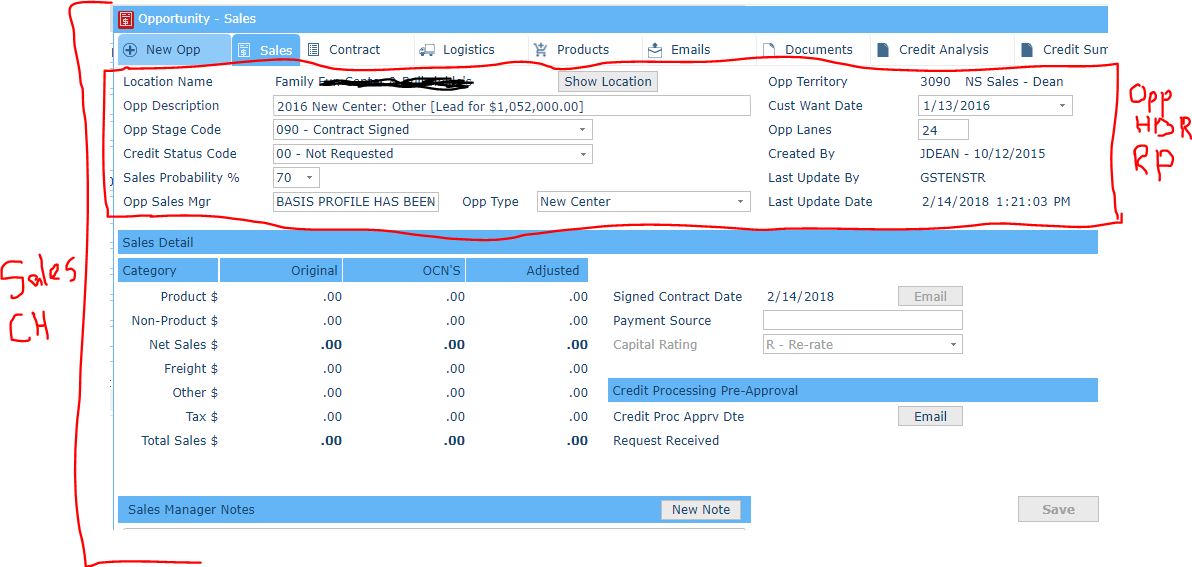Image resolution: width=1192 pixels, height=567 pixels.
Task: Click into the Payment Source field
Action: 862,321
